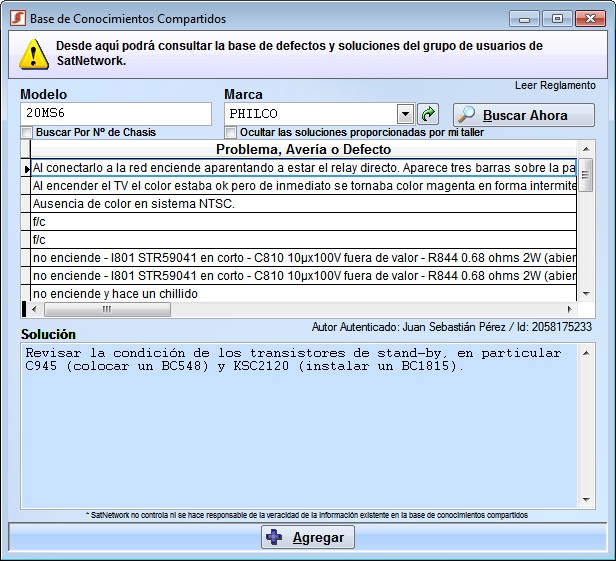Click the 'Problema, Avería o Defecto' column header
This screenshot has height=561, width=616.
[303, 149]
